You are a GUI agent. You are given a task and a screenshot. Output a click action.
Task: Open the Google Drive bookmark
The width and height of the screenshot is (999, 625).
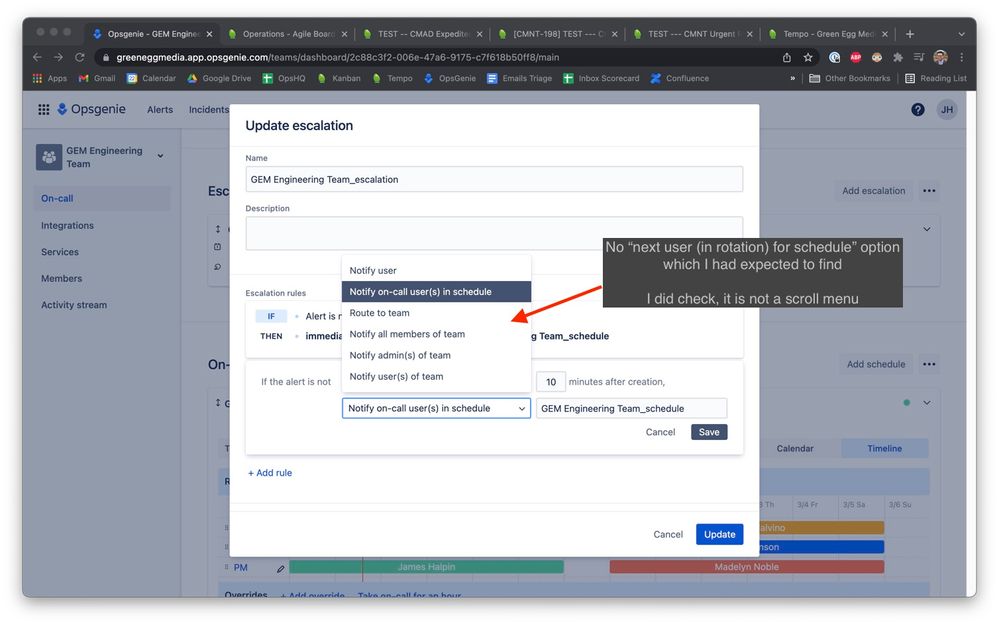click(x=219, y=78)
